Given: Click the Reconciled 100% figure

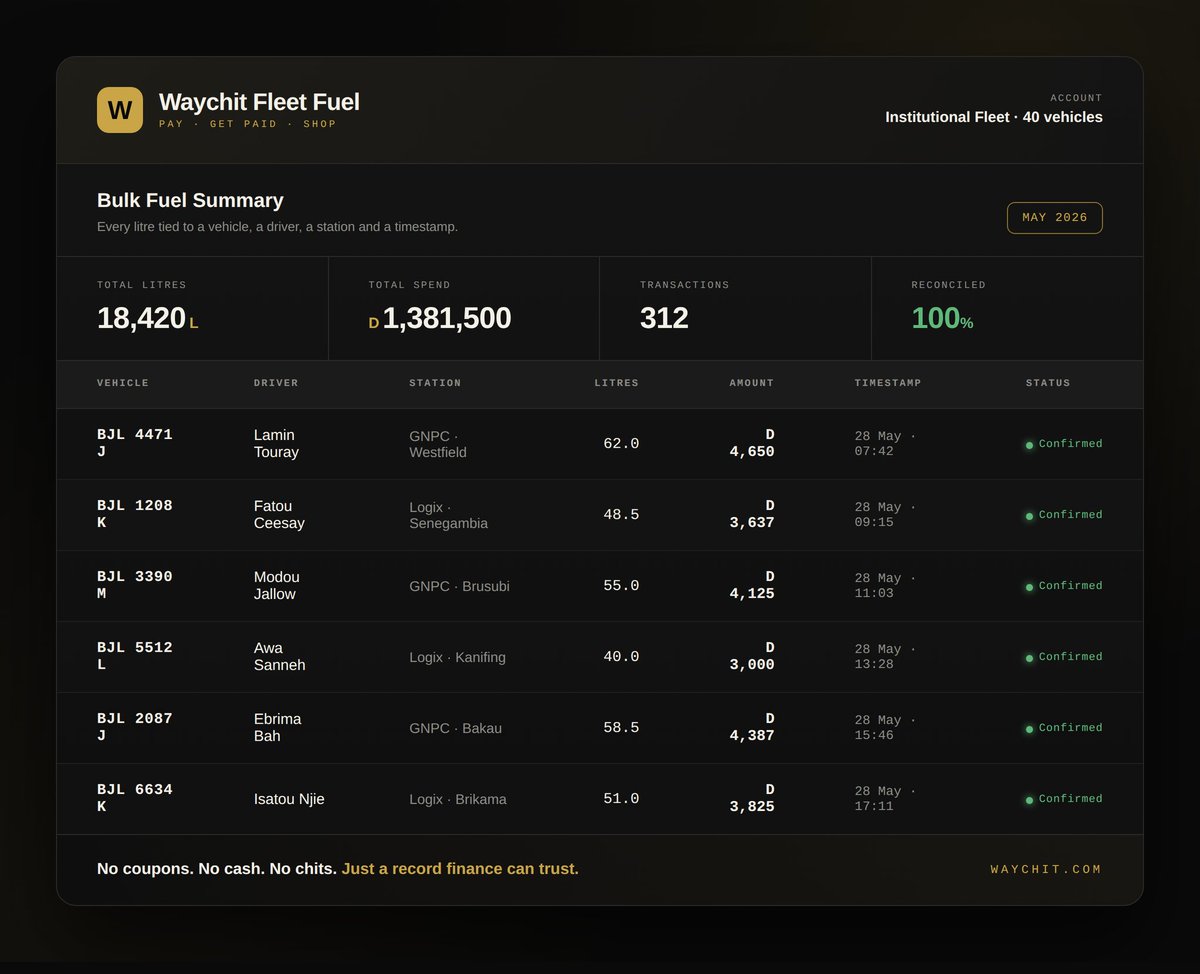Looking at the screenshot, I should (942, 318).
